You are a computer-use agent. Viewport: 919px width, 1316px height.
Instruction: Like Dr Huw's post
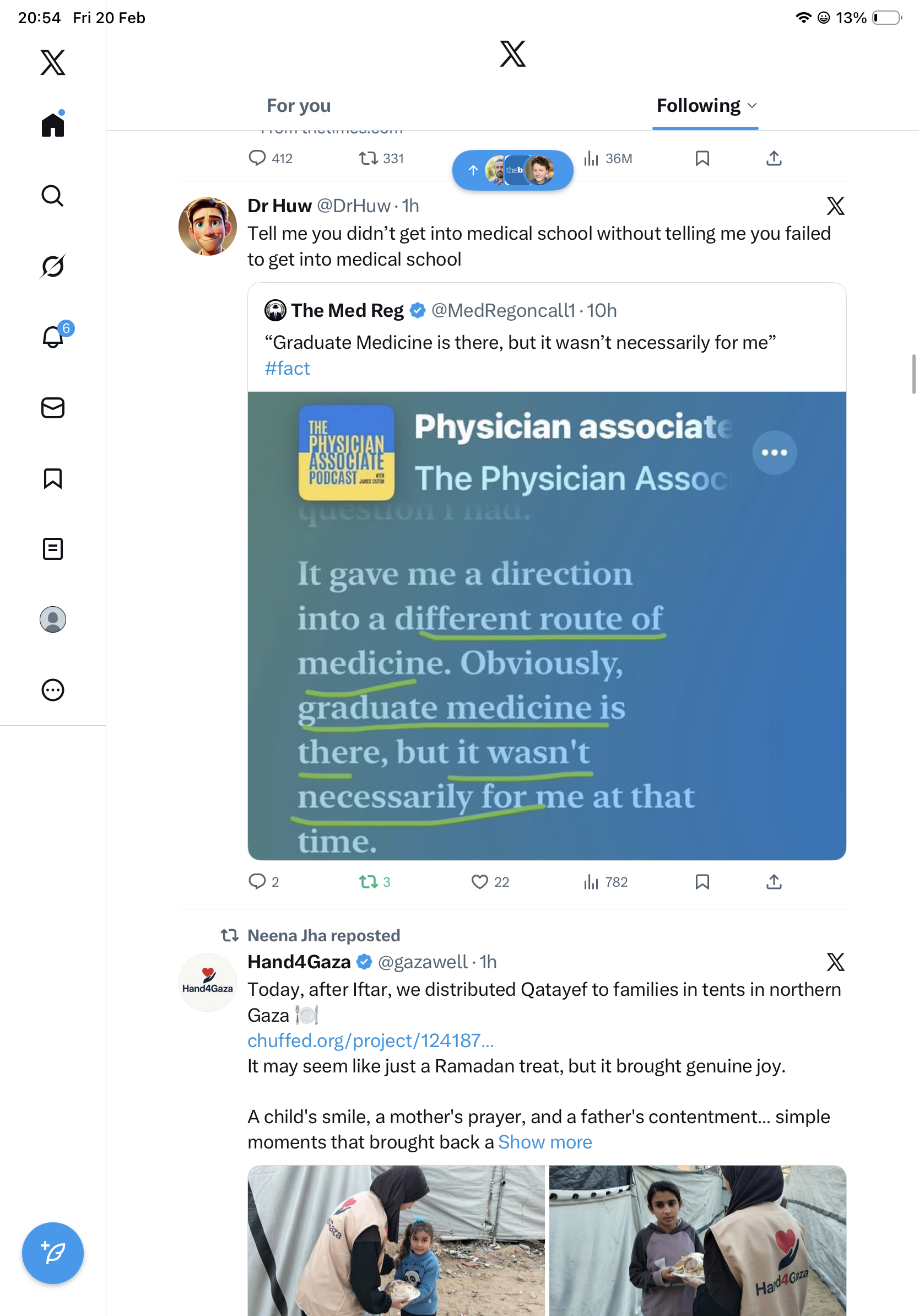point(479,882)
